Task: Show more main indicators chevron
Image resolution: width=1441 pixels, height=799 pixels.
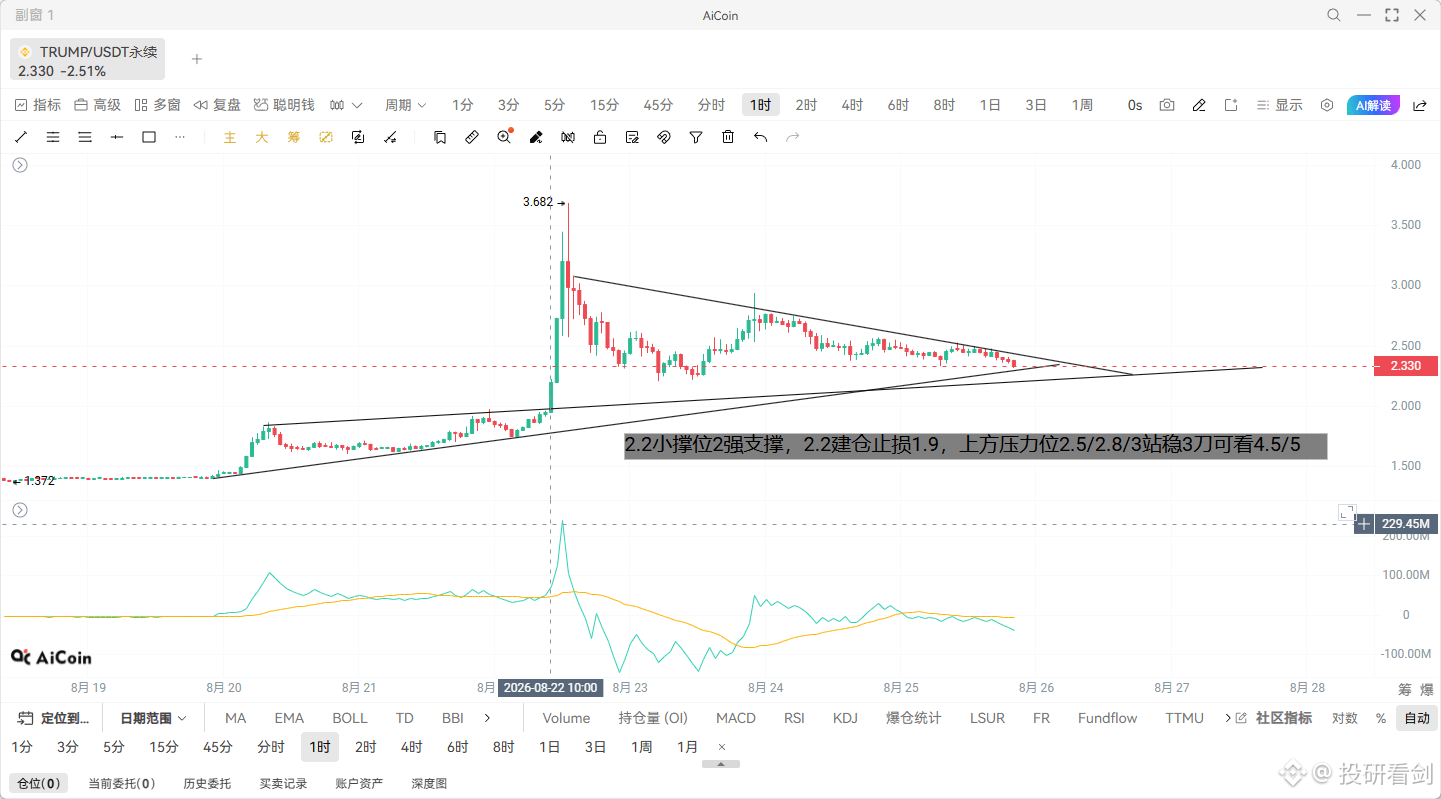Action: (x=487, y=718)
